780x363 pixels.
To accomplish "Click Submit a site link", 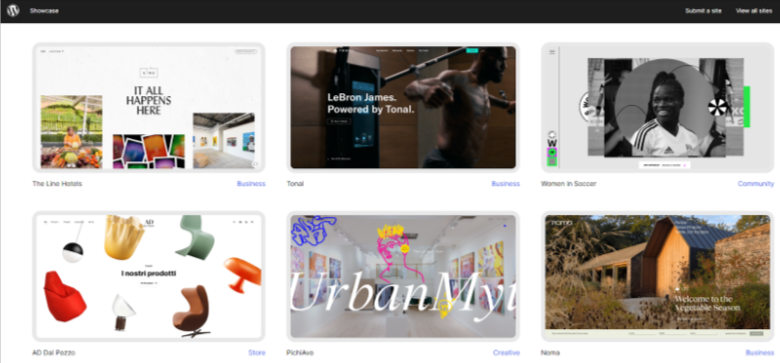I will pyautogui.click(x=703, y=10).
